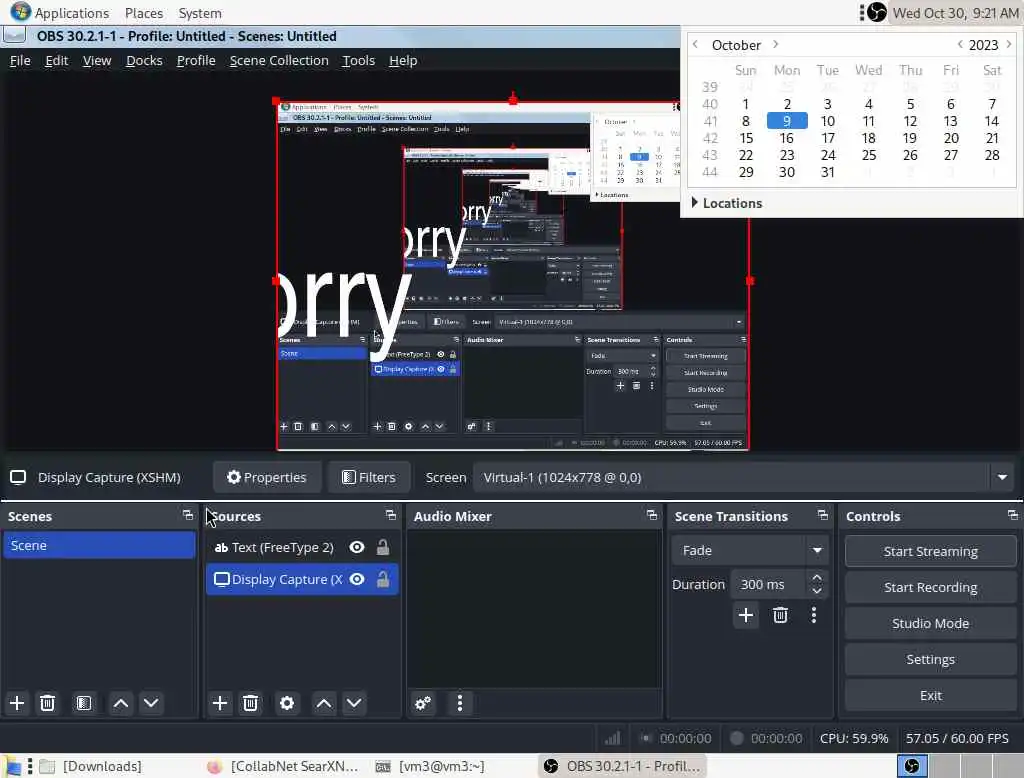Add a new scene with plus icon
Image resolution: width=1024 pixels, height=778 pixels.
(17, 703)
